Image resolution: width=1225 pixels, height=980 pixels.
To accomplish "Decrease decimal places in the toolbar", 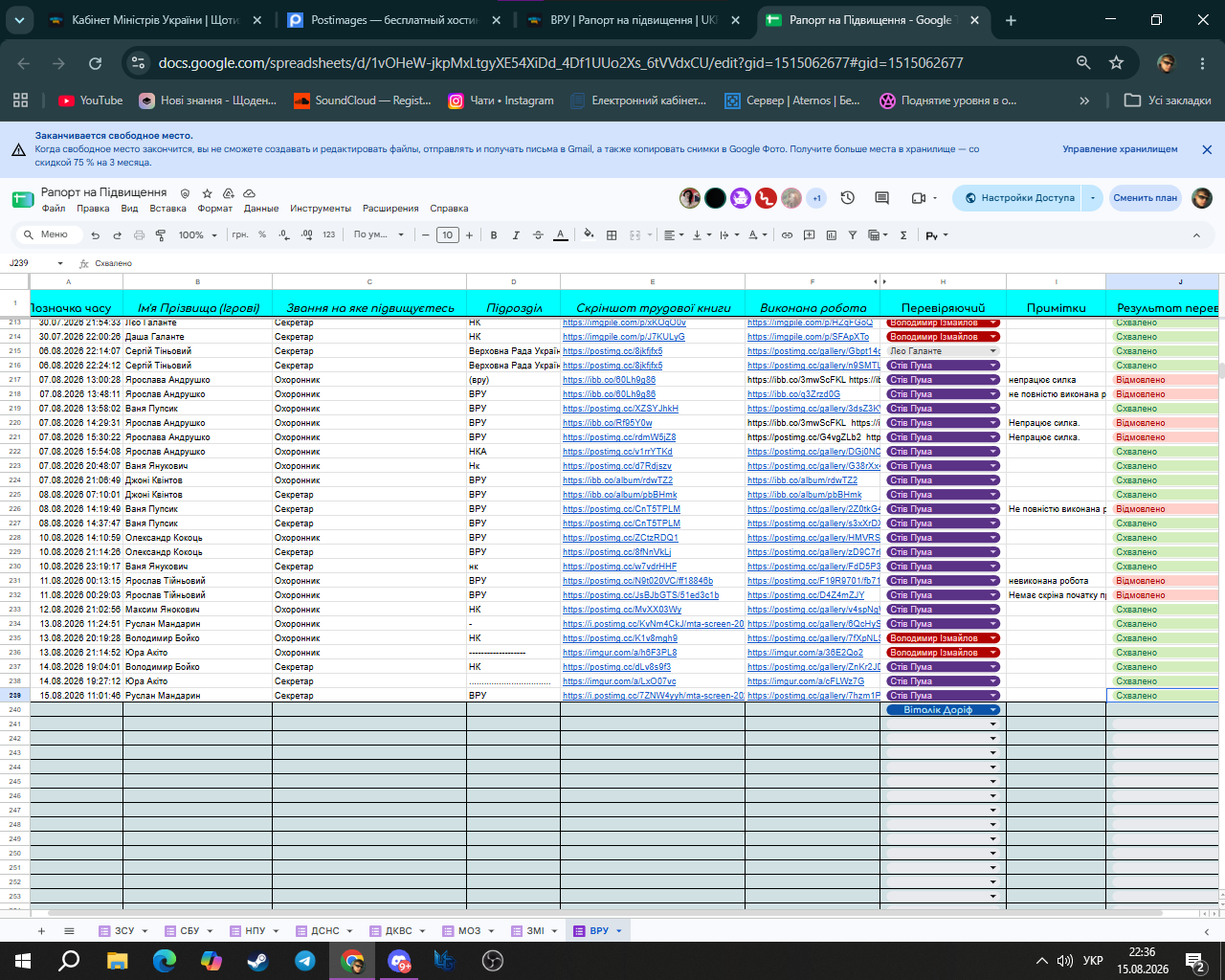I will 284,234.
